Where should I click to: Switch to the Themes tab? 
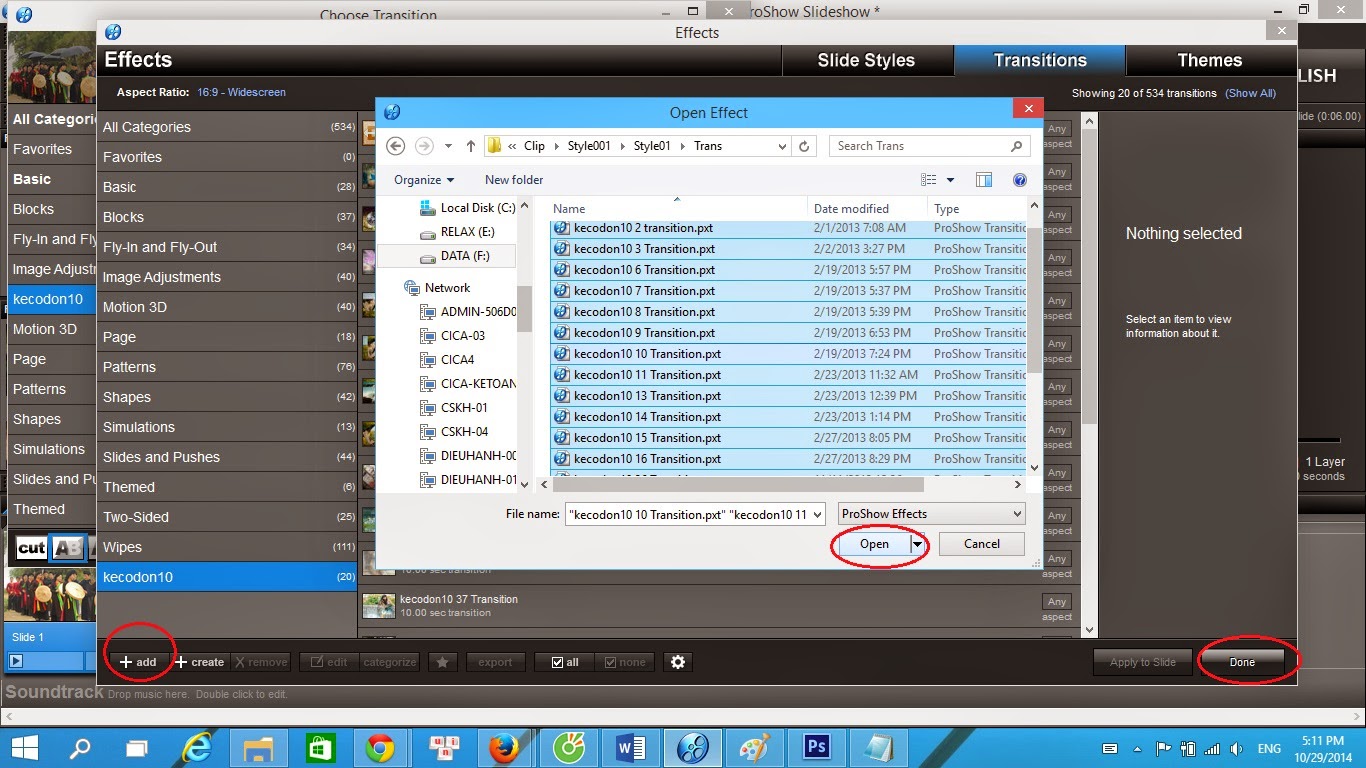1210,60
